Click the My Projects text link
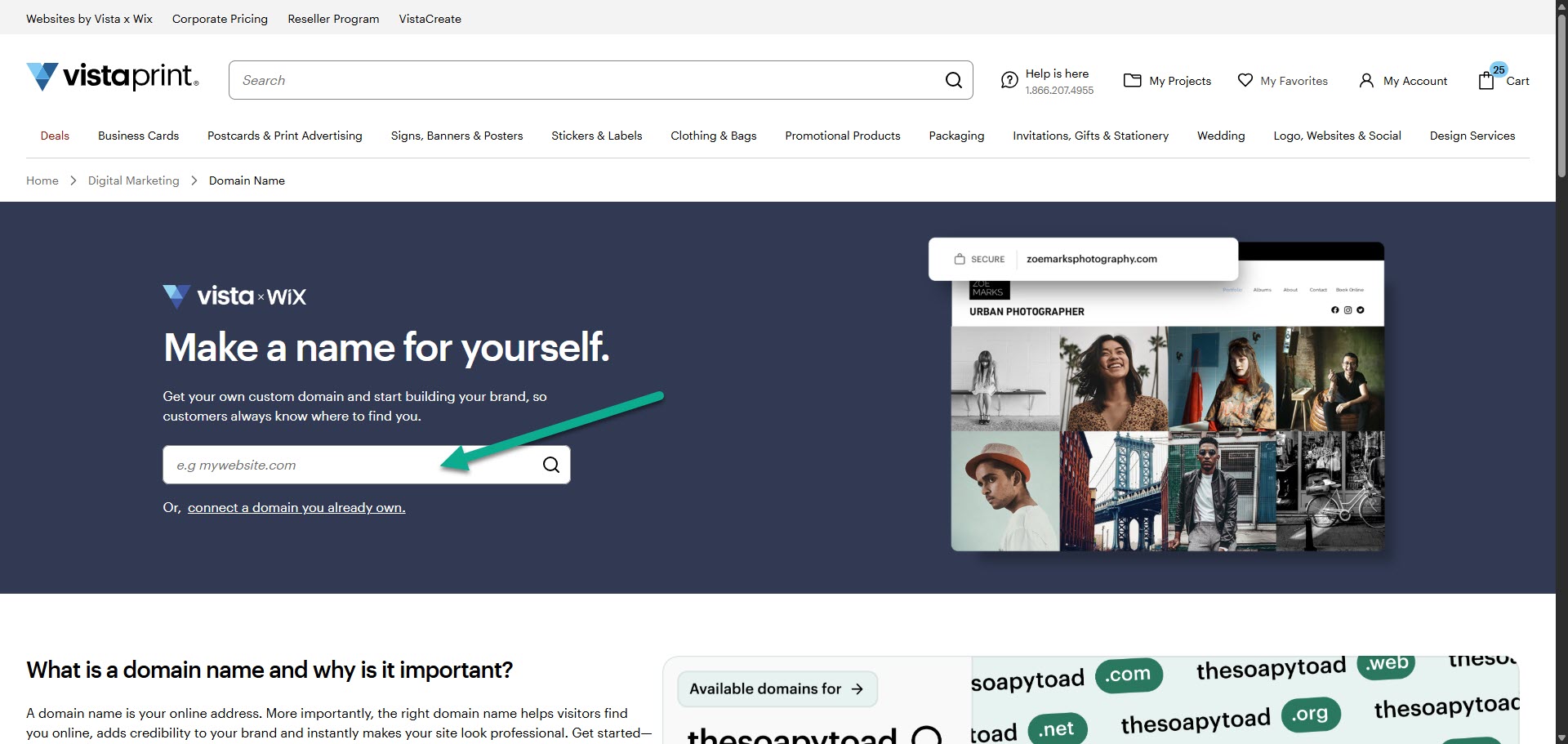This screenshot has width=1568, height=744. click(1180, 81)
